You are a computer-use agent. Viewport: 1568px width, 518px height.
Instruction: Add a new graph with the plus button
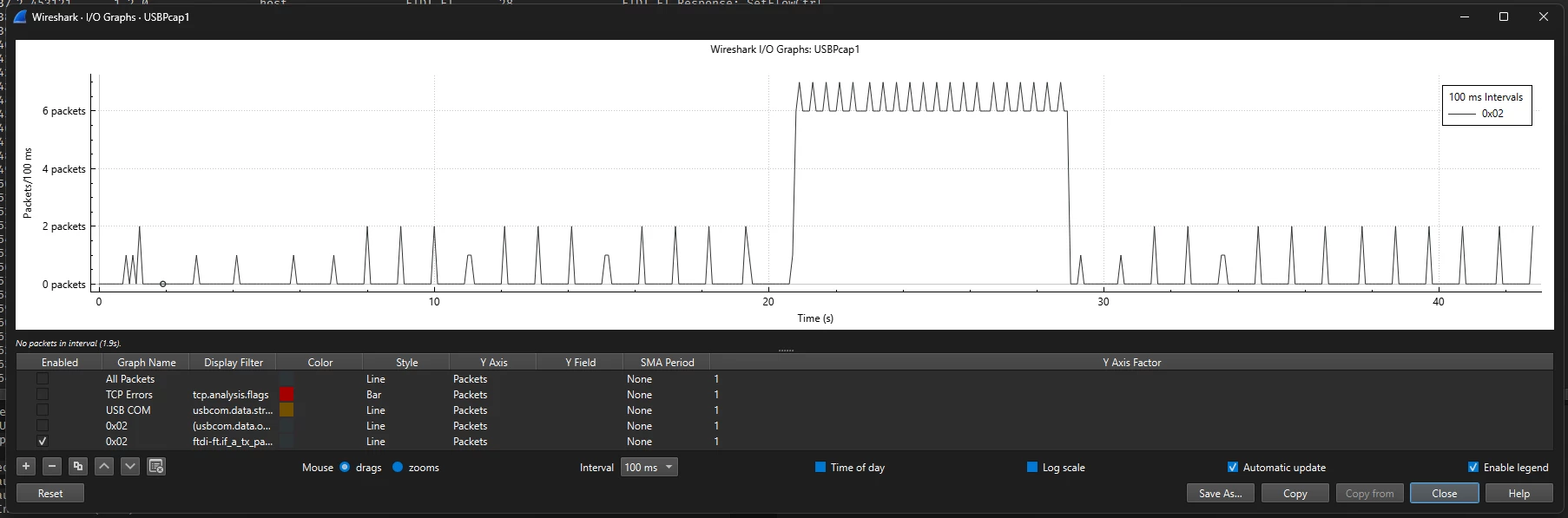(x=26, y=467)
